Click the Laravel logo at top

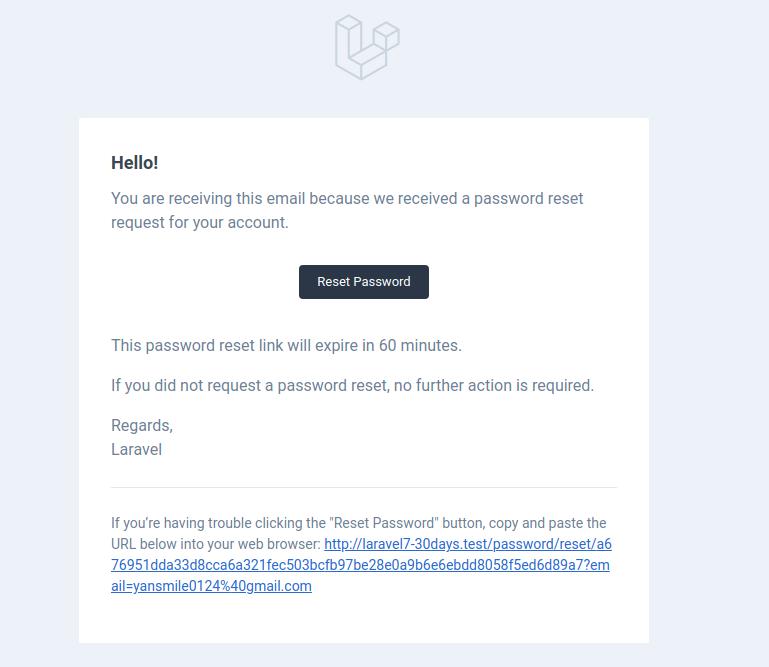[367, 47]
